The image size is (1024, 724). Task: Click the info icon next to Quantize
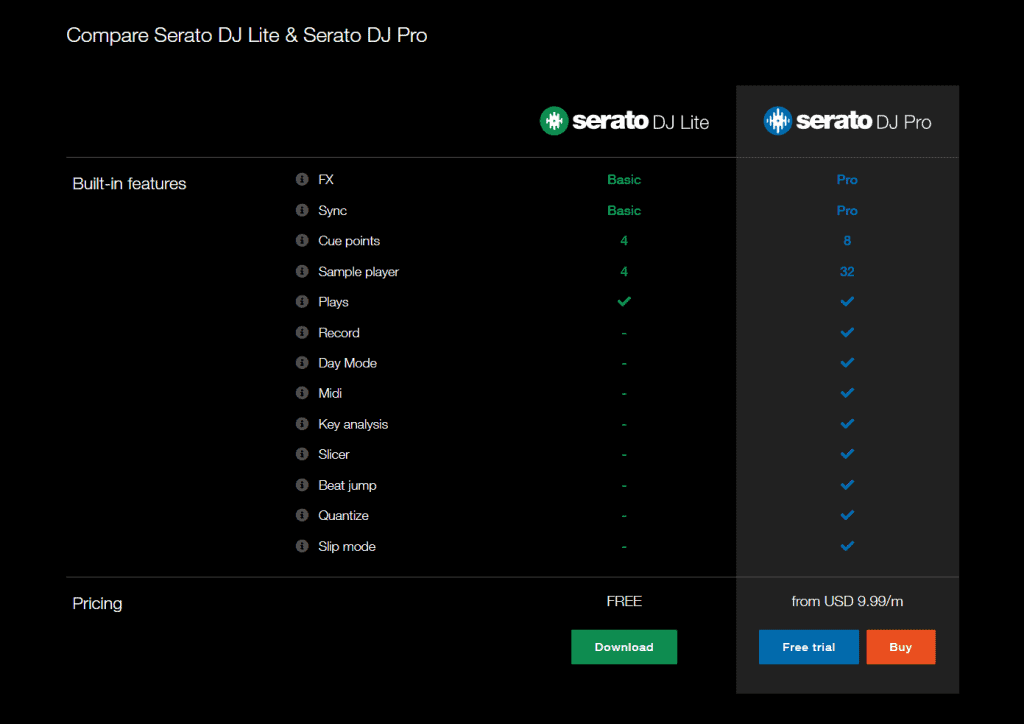point(302,515)
